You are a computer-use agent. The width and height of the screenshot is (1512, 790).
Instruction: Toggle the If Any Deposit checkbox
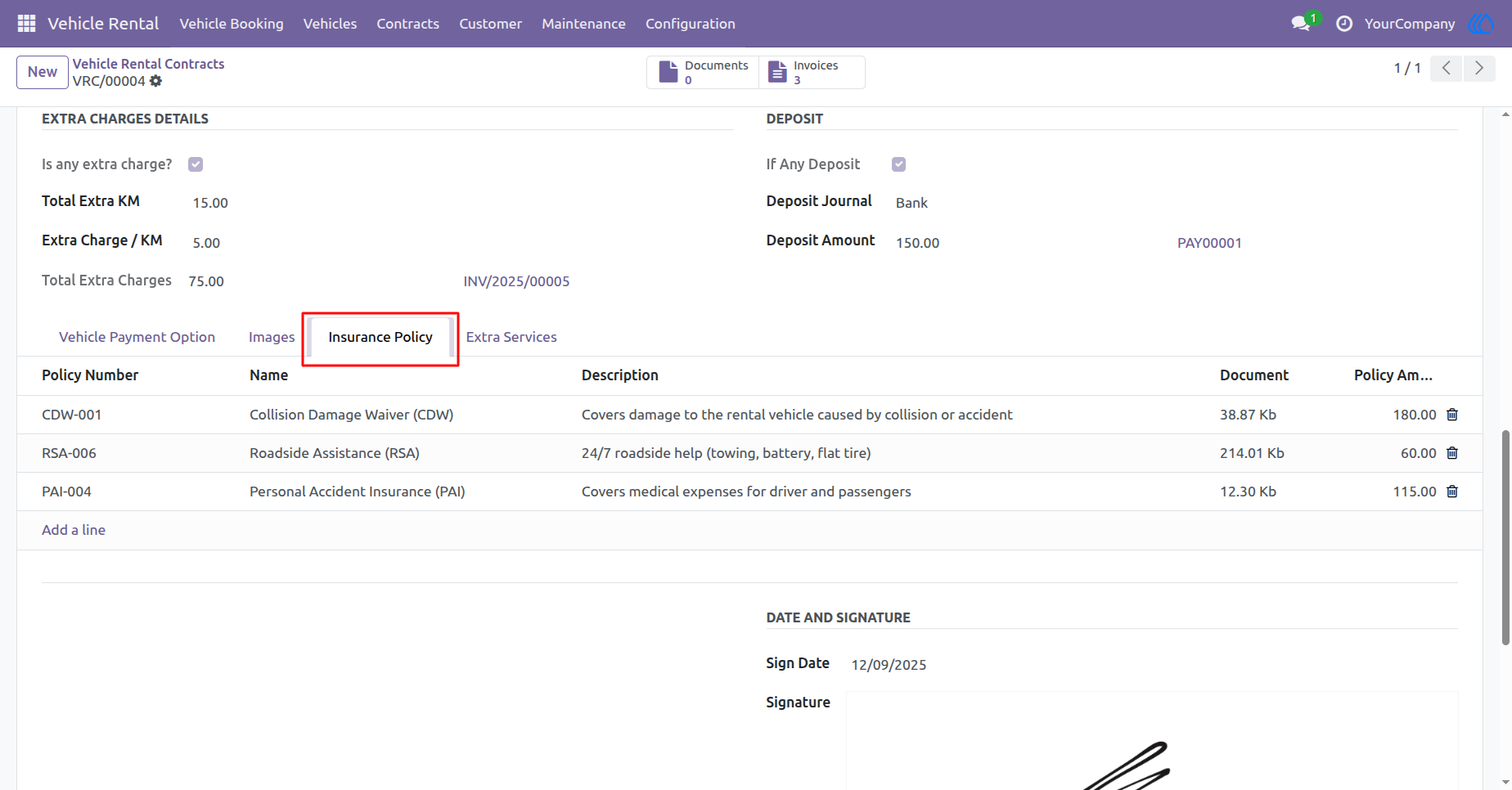pyautogui.click(x=898, y=164)
